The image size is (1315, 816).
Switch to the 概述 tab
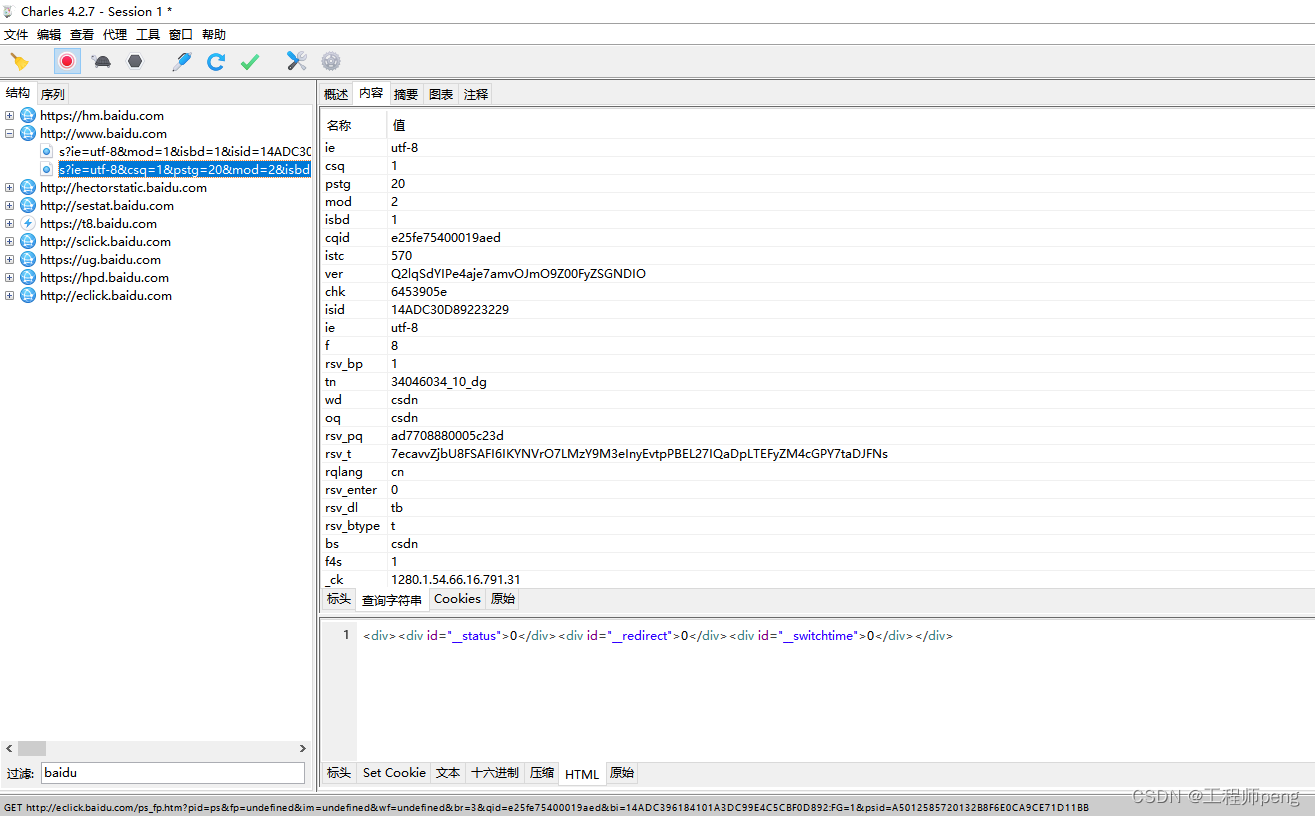336,94
